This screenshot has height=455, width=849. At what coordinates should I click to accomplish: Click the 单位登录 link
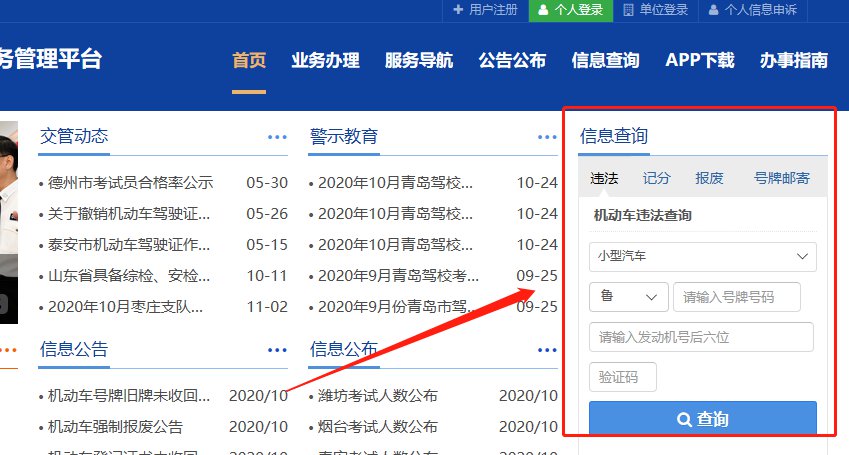pyautogui.click(x=655, y=10)
